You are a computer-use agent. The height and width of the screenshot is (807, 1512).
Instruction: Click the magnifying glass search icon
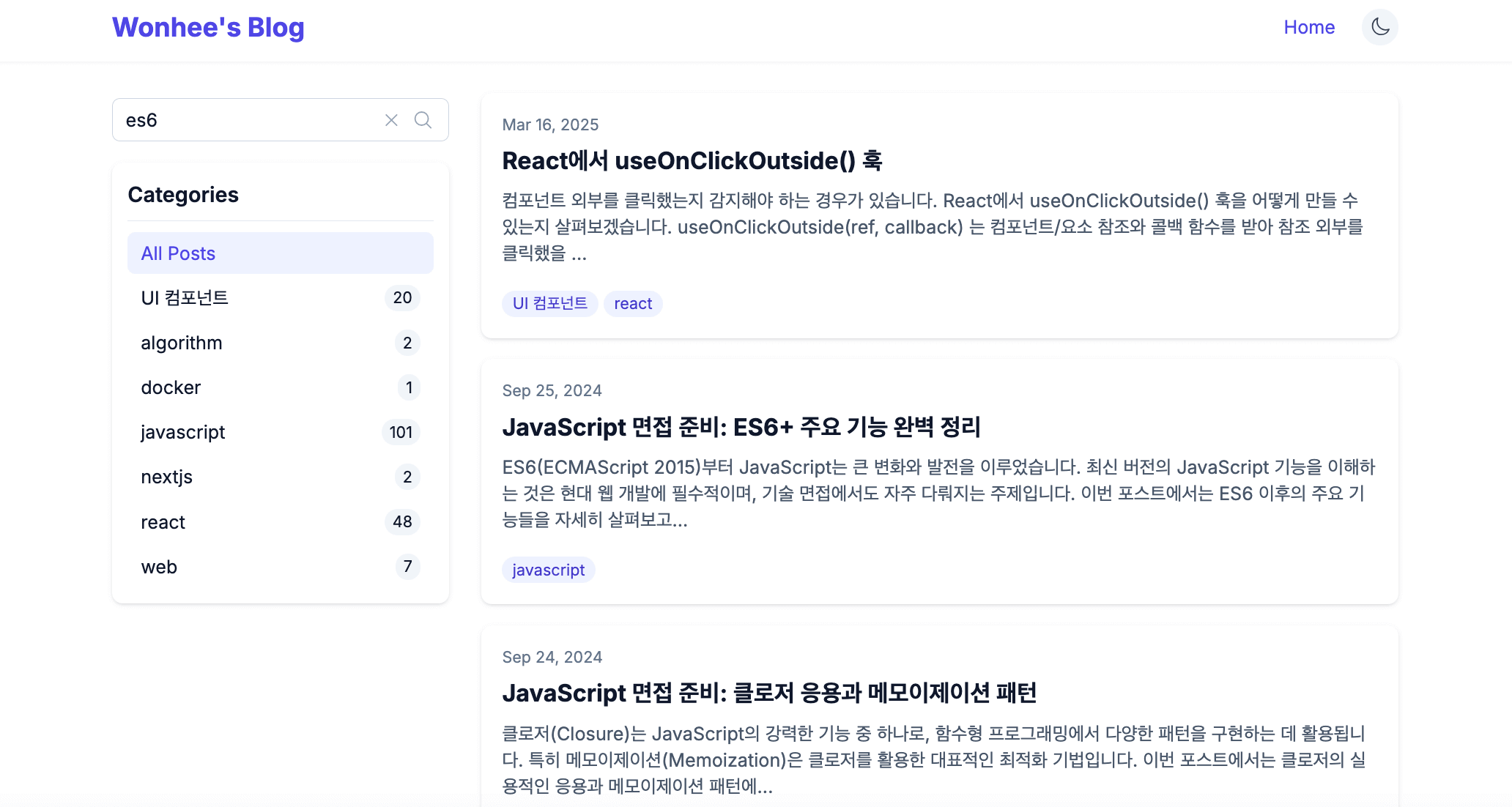423,120
